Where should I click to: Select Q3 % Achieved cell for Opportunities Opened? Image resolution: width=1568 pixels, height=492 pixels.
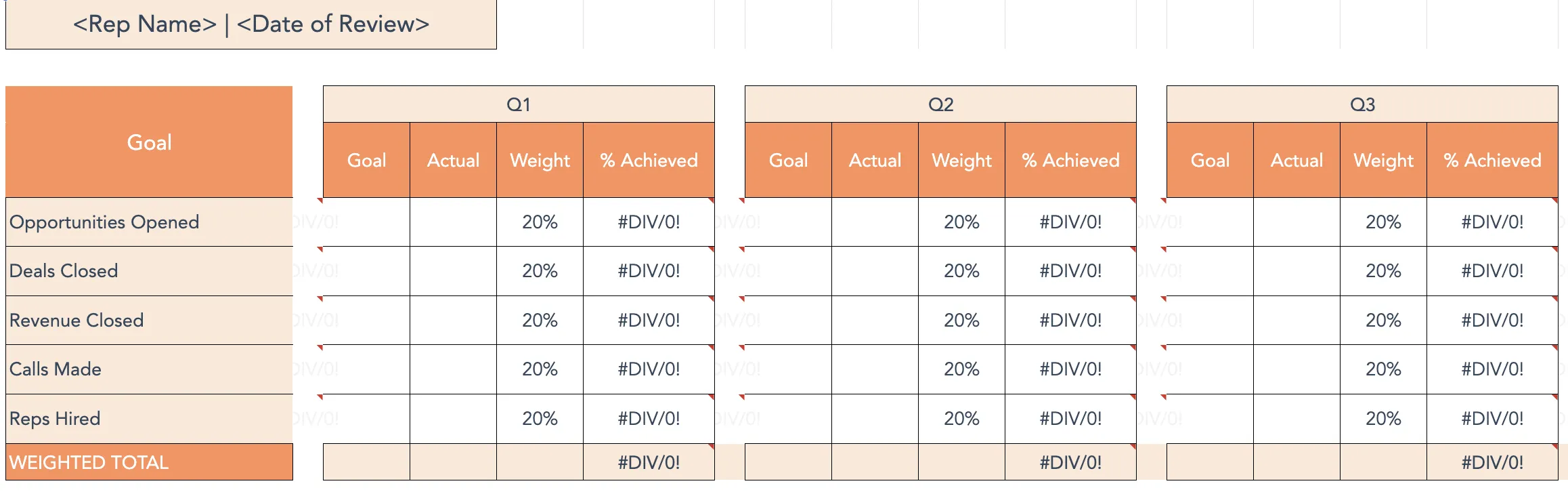(1492, 222)
